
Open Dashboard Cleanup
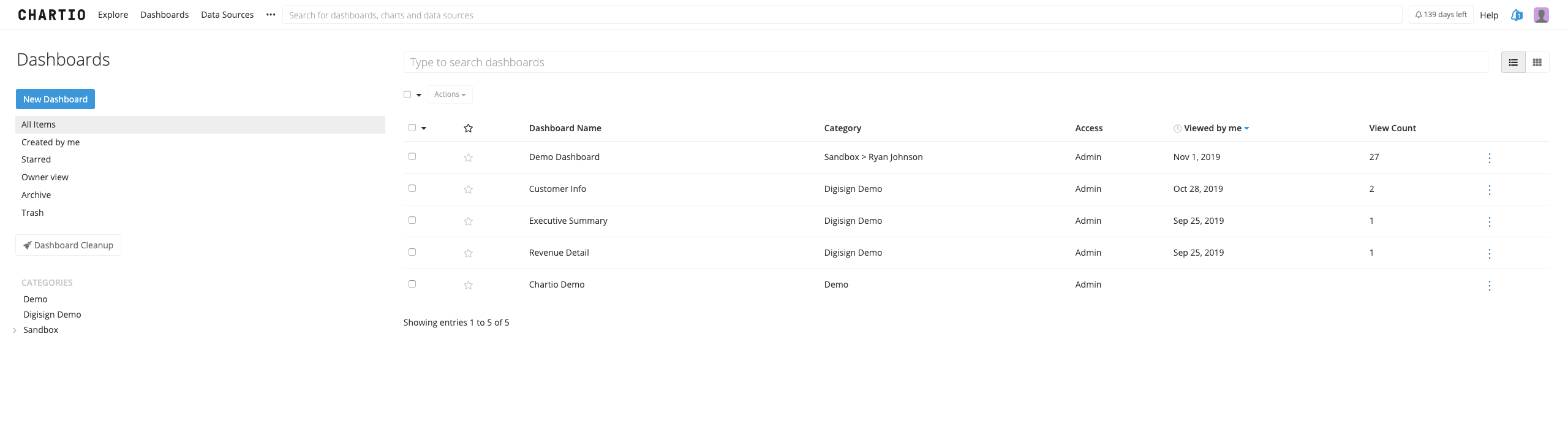(68, 245)
